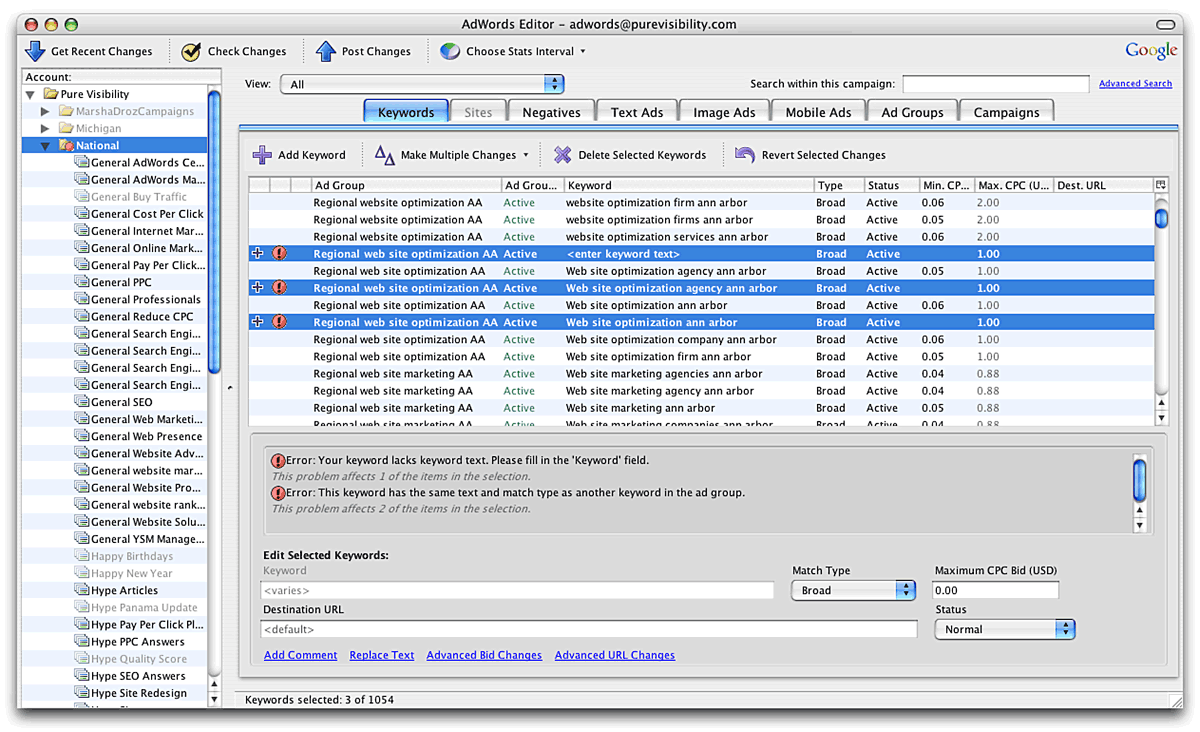Click the Delete Selected Keywords X icon
Viewport: 1200px width, 732px height.
[563, 155]
